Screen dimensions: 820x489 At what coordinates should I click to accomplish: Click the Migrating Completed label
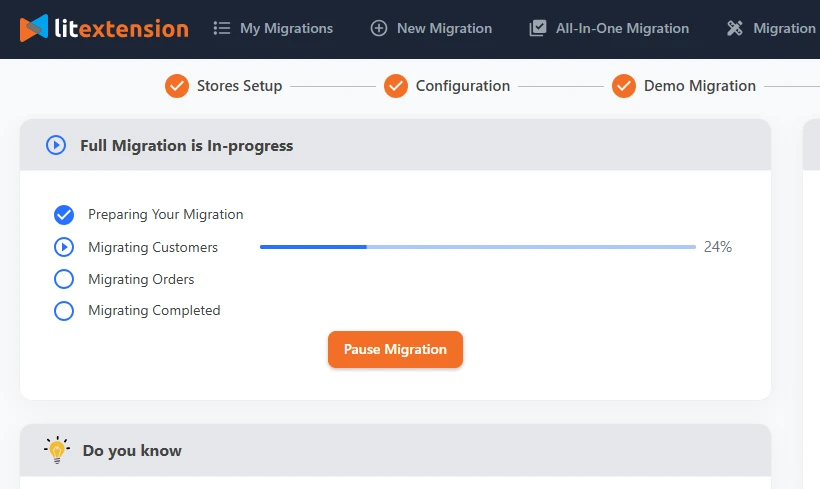tap(154, 310)
